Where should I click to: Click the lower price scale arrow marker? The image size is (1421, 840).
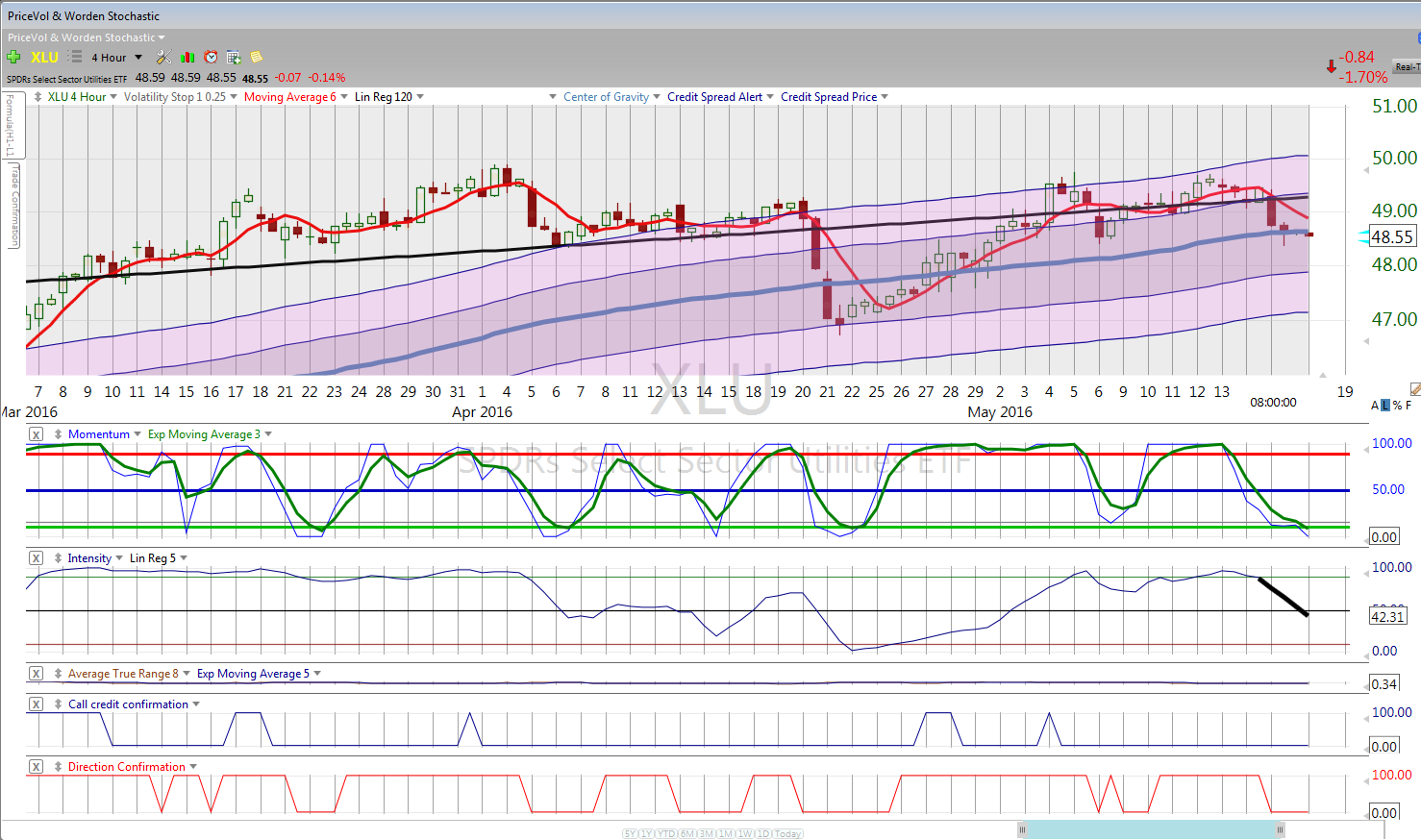(x=1366, y=341)
